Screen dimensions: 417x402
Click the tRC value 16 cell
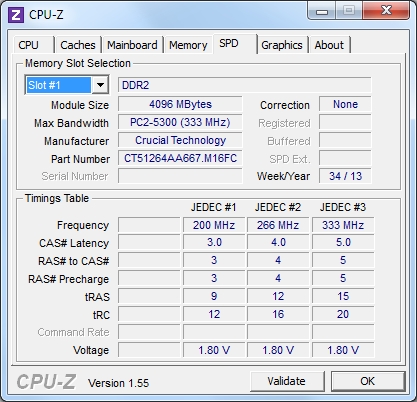pyautogui.click(x=278, y=314)
